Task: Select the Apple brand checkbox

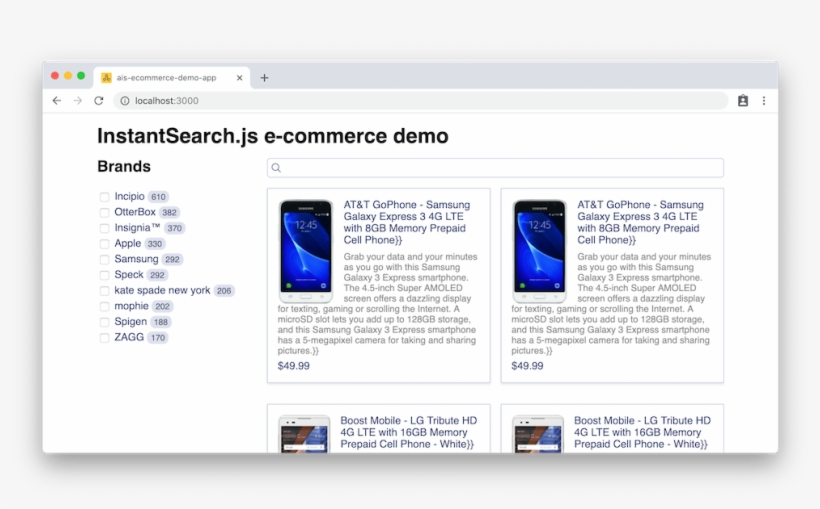Action: coord(104,244)
